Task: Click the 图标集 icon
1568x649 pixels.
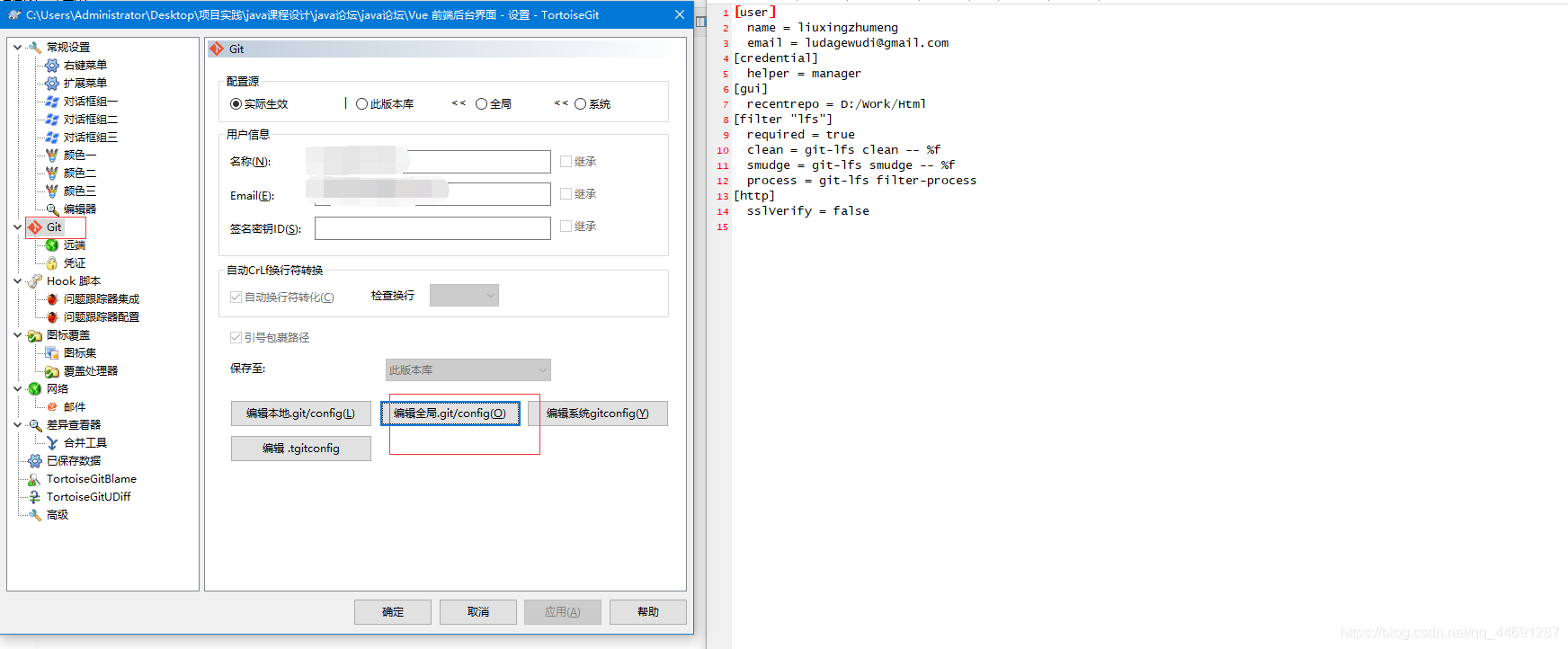Action: click(x=52, y=353)
